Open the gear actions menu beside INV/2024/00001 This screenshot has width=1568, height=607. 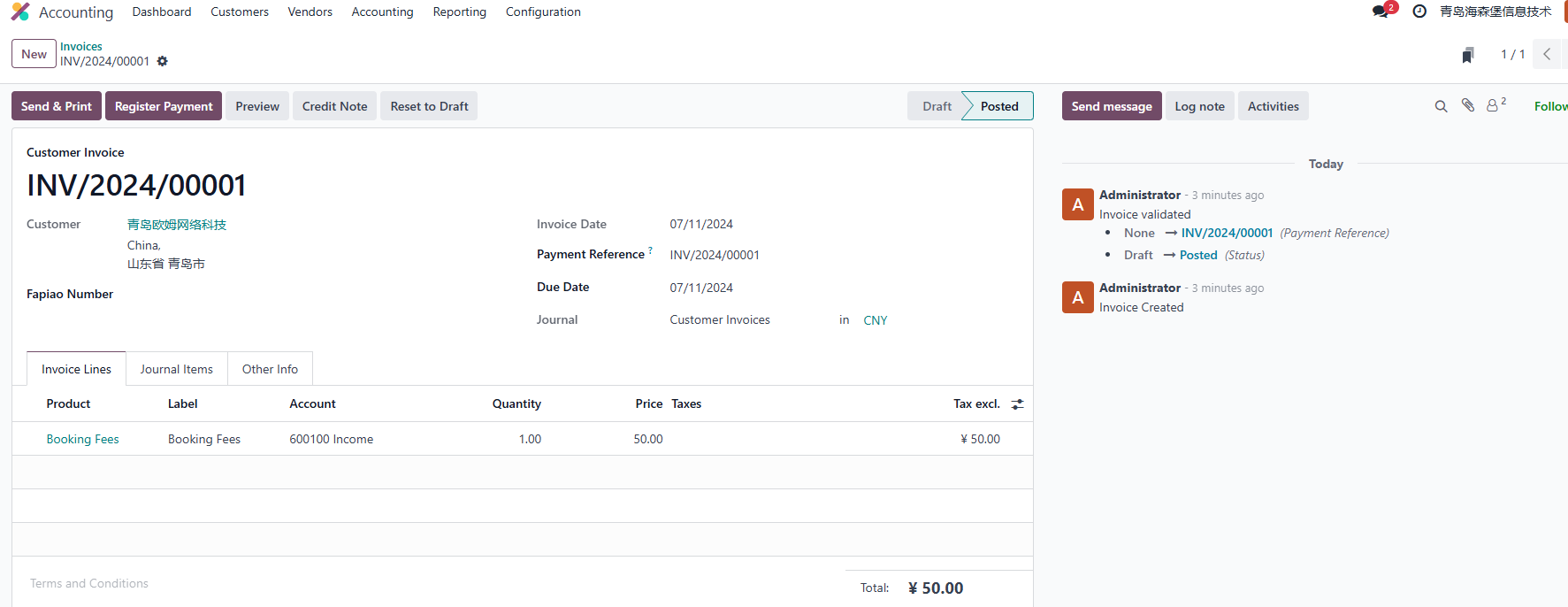pyautogui.click(x=162, y=61)
